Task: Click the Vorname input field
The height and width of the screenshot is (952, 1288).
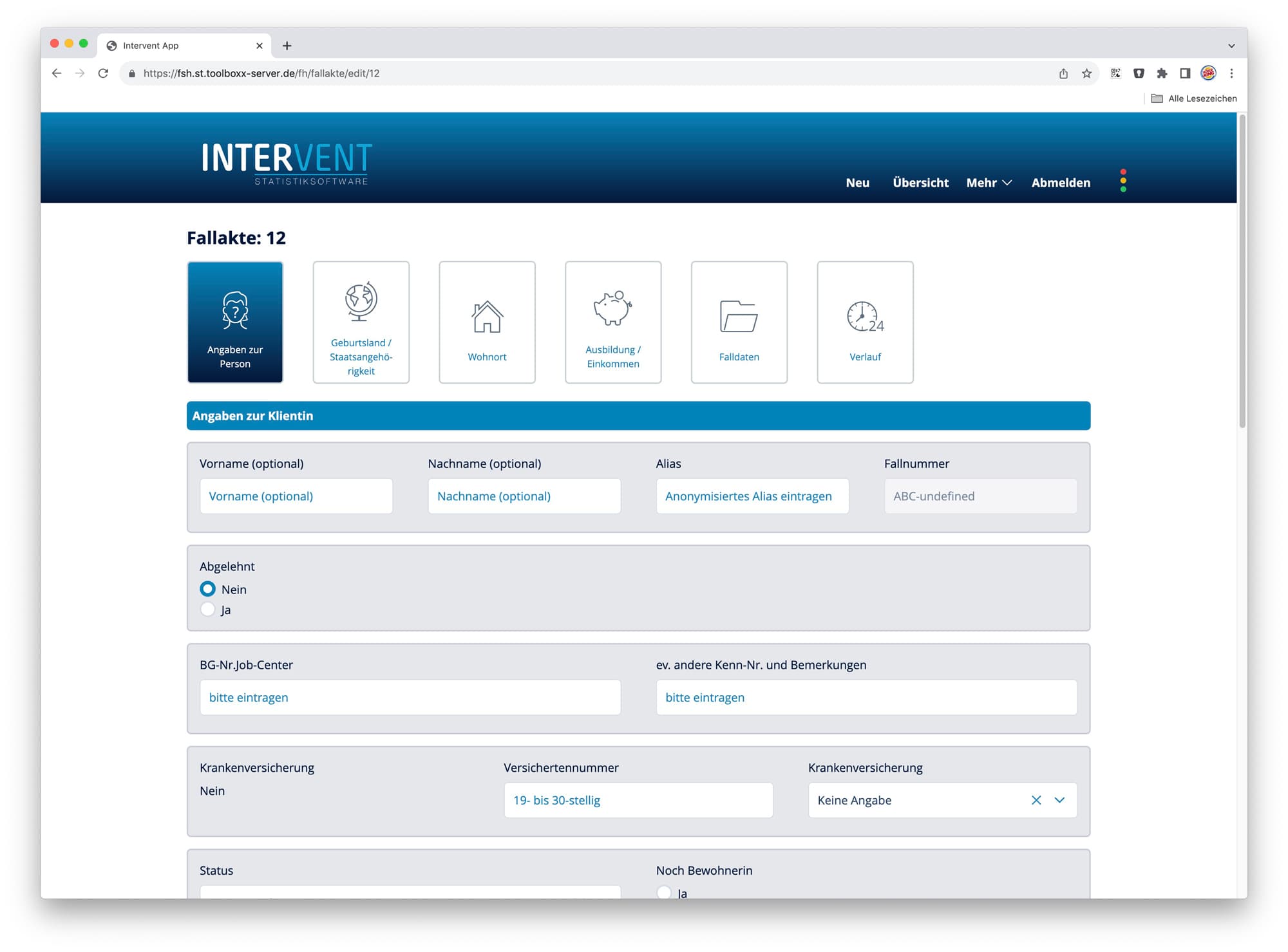Action: pyautogui.click(x=296, y=496)
